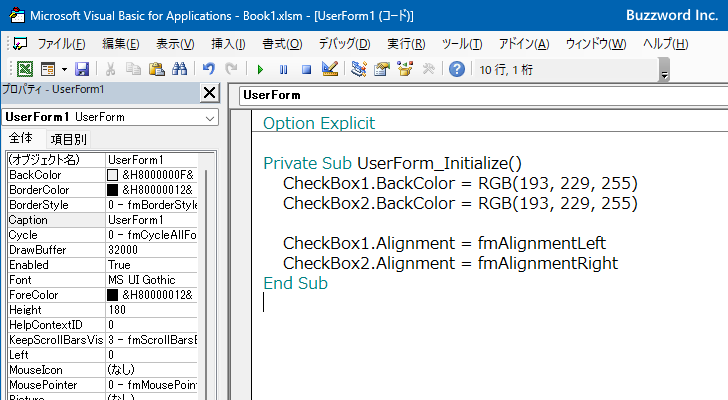Open toolbar options overflow arrow
This screenshot has height=400, width=728.
pos(665,70)
